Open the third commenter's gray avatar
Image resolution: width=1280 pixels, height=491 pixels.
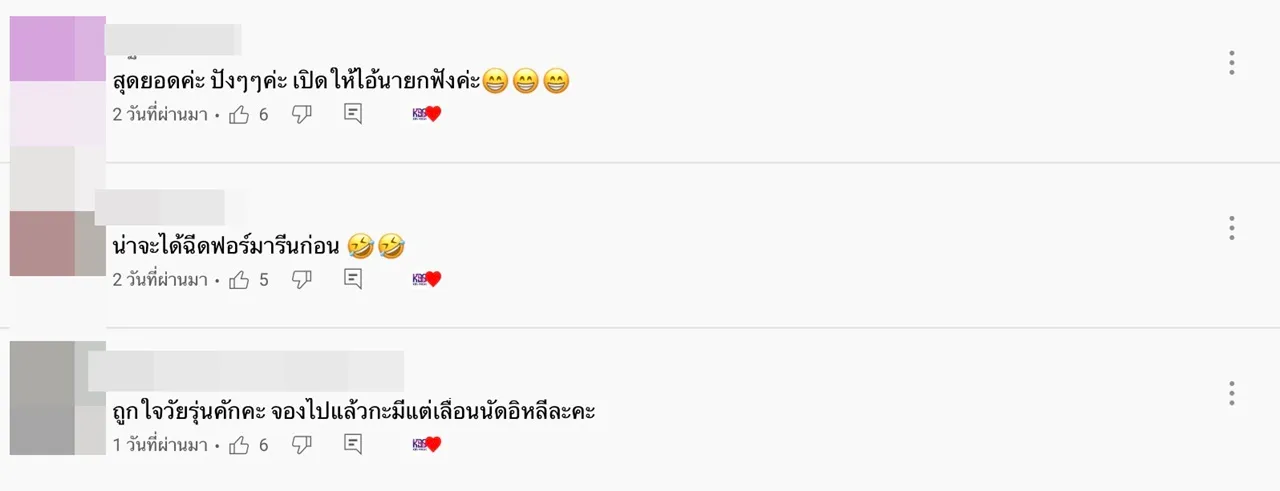57,398
